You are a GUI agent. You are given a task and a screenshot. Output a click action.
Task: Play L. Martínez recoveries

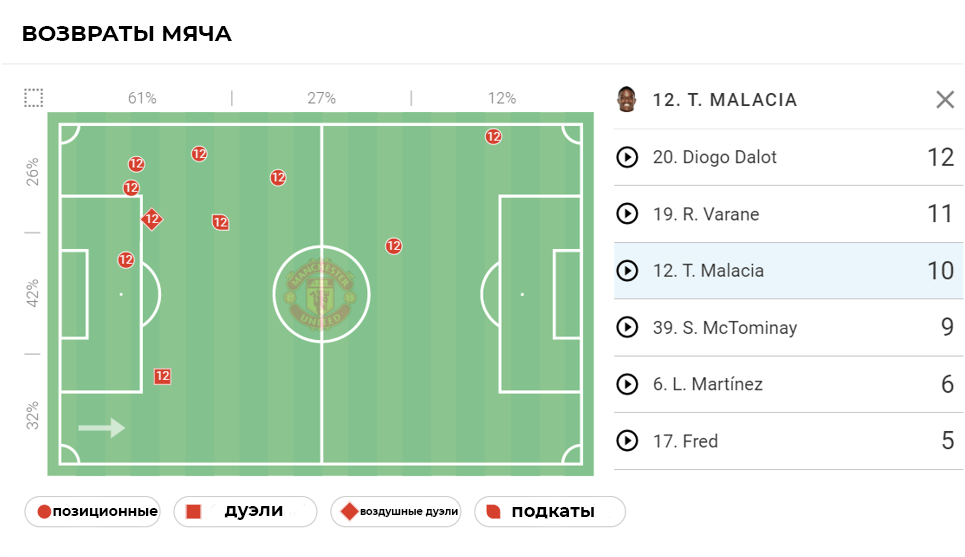click(x=627, y=384)
